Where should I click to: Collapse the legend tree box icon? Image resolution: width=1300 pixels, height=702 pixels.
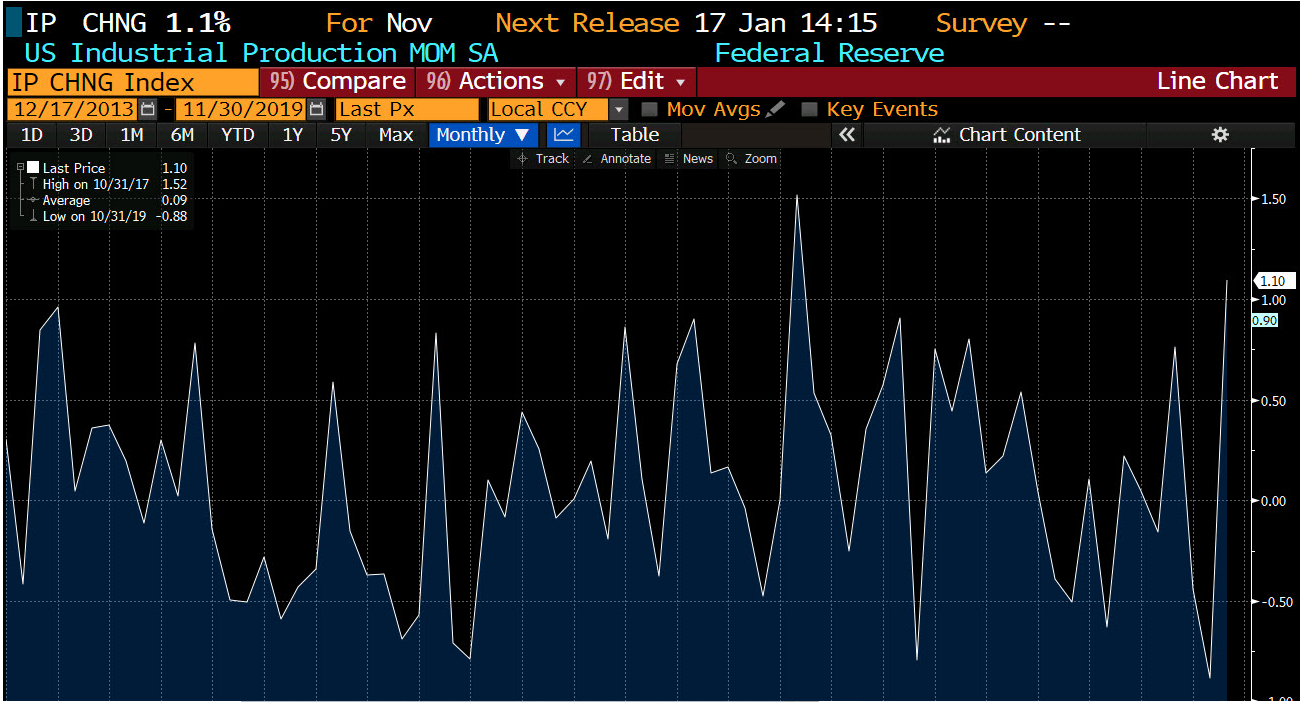coord(20,168)
